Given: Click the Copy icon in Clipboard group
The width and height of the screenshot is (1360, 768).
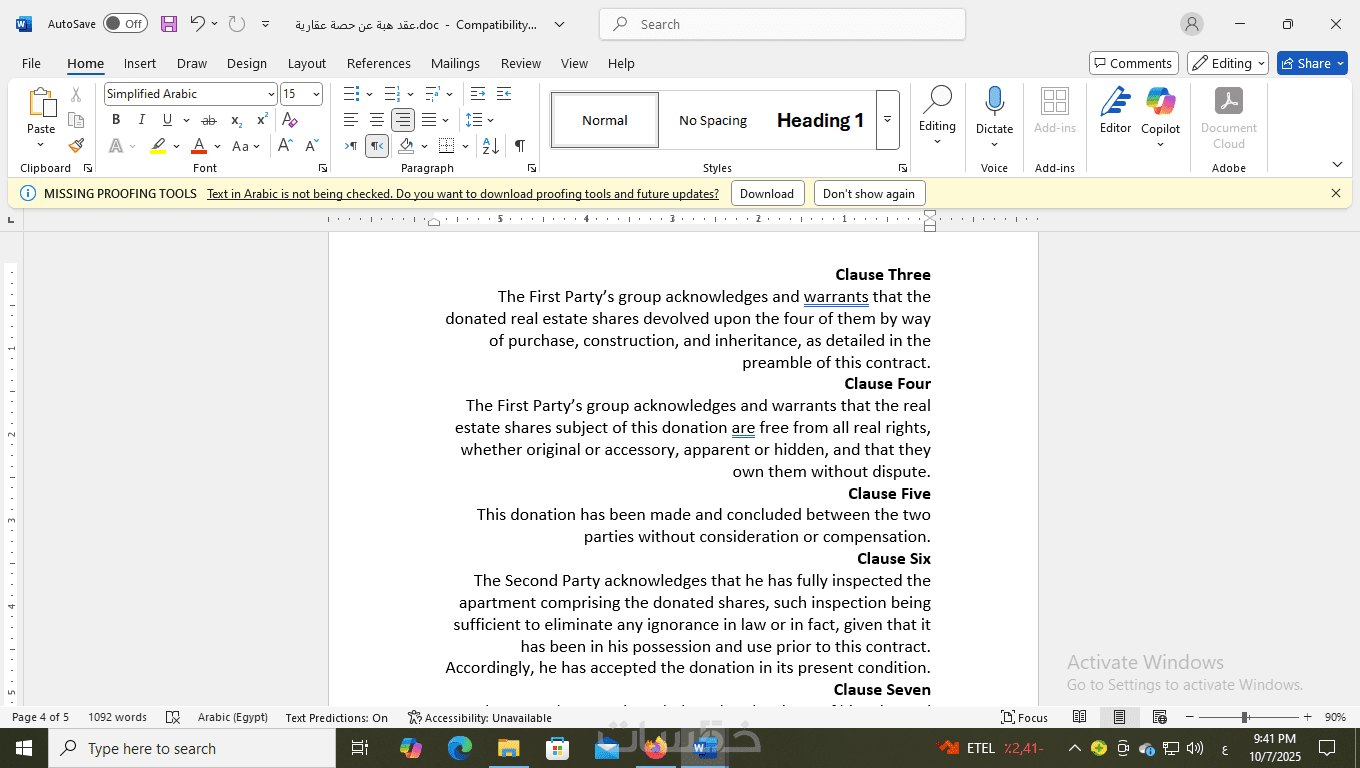Looking at the screenshot, I should (76, 120).
